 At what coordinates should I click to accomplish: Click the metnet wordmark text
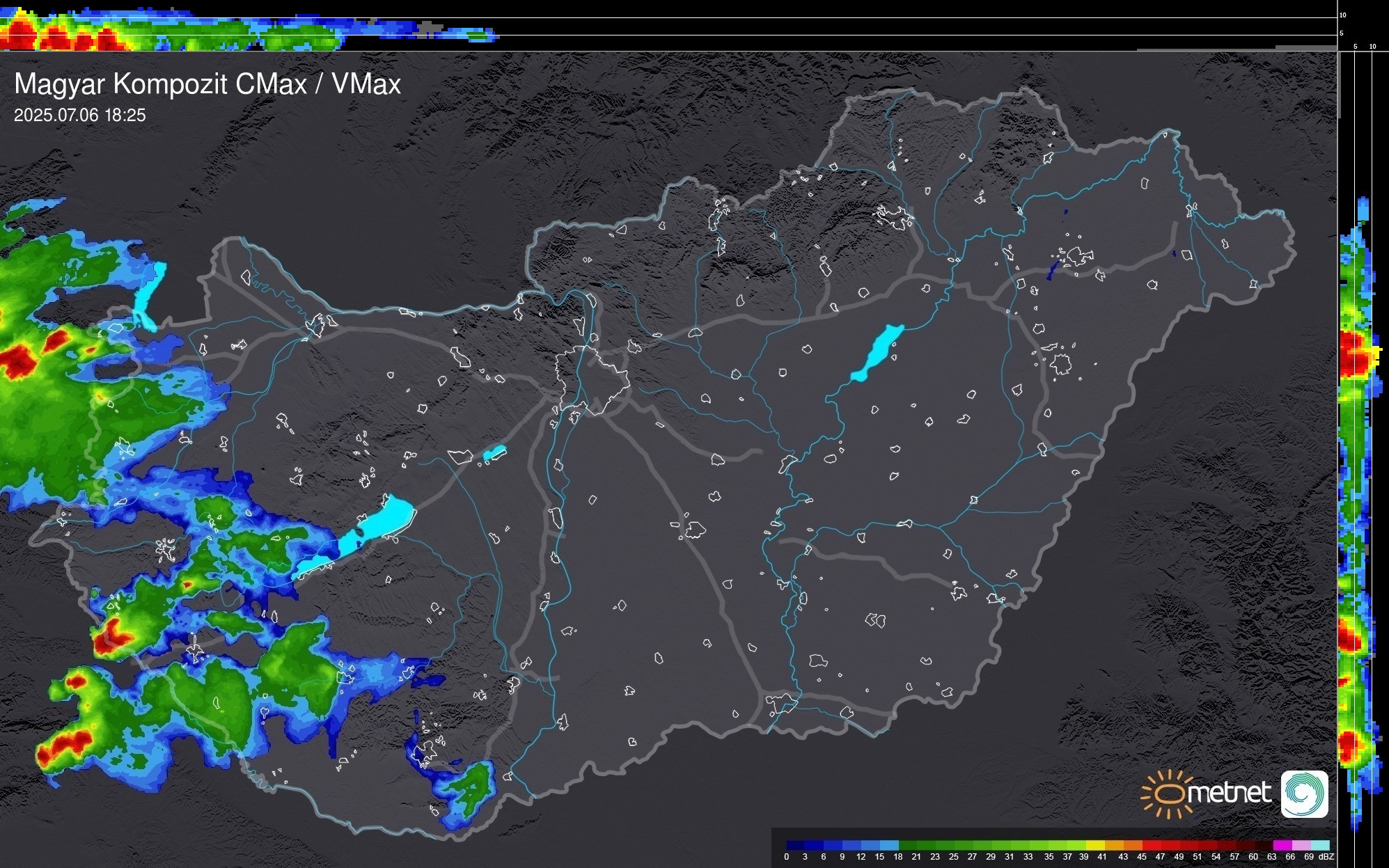(1229, 793)
